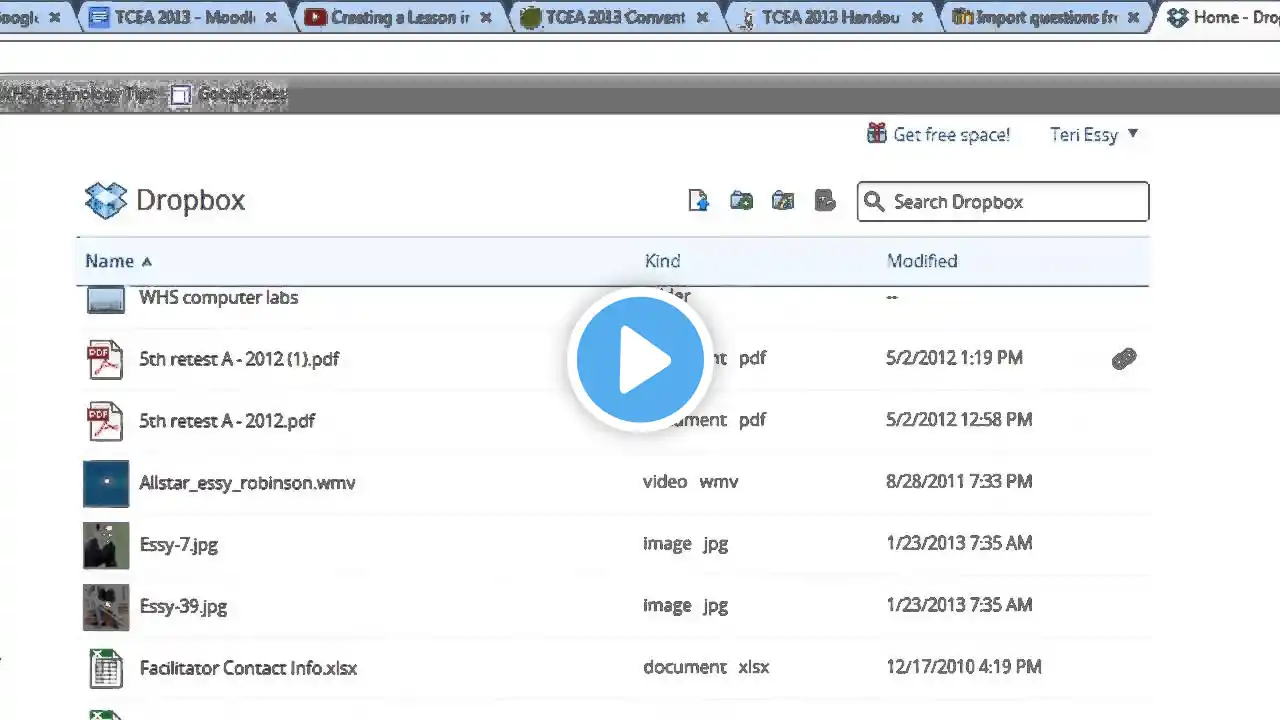Sort files by Kind column

pyautogui.click(x=662, y=261)
